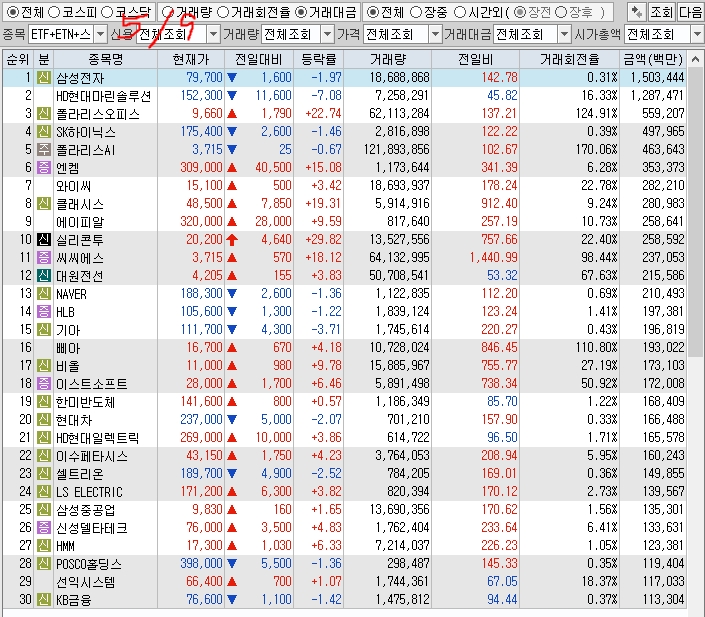705x617 pixels.
Task: Click the 주 badge beside 폴라리스AI
Action: click(x=44, y=149)
